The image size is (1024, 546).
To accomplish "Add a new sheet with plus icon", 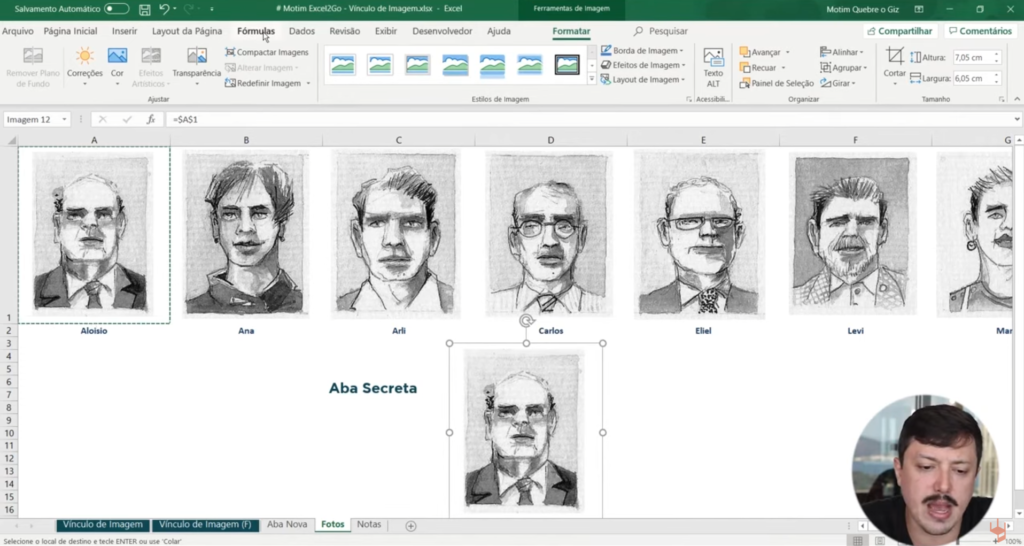I will (x=411, y=526).
